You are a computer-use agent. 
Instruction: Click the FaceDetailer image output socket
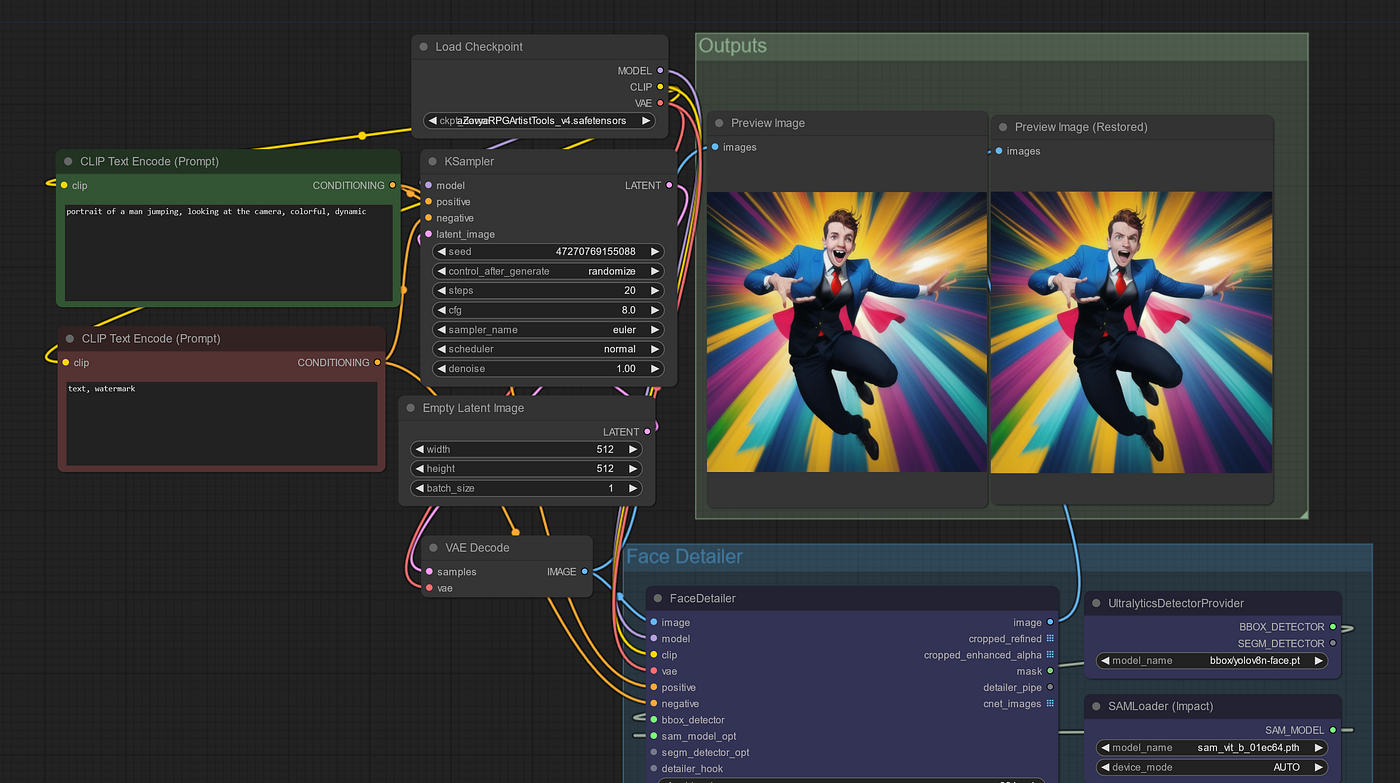point(1050,622)
